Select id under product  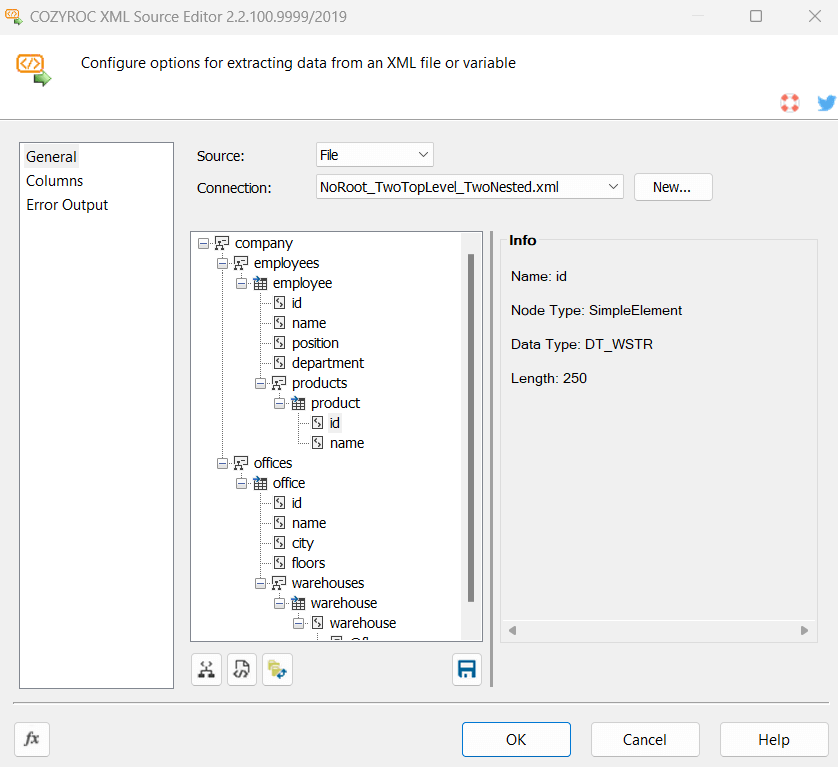(x=335, y=423)
